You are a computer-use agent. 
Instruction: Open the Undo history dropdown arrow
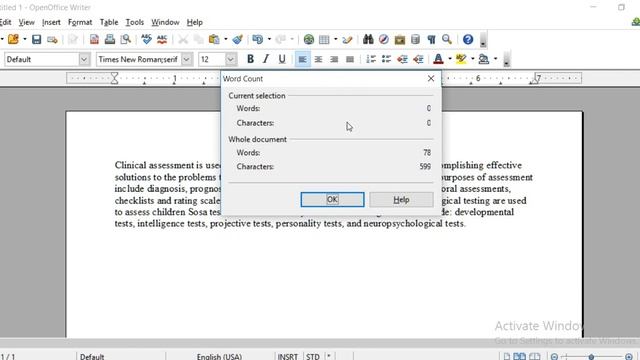[x=269, y=39]
